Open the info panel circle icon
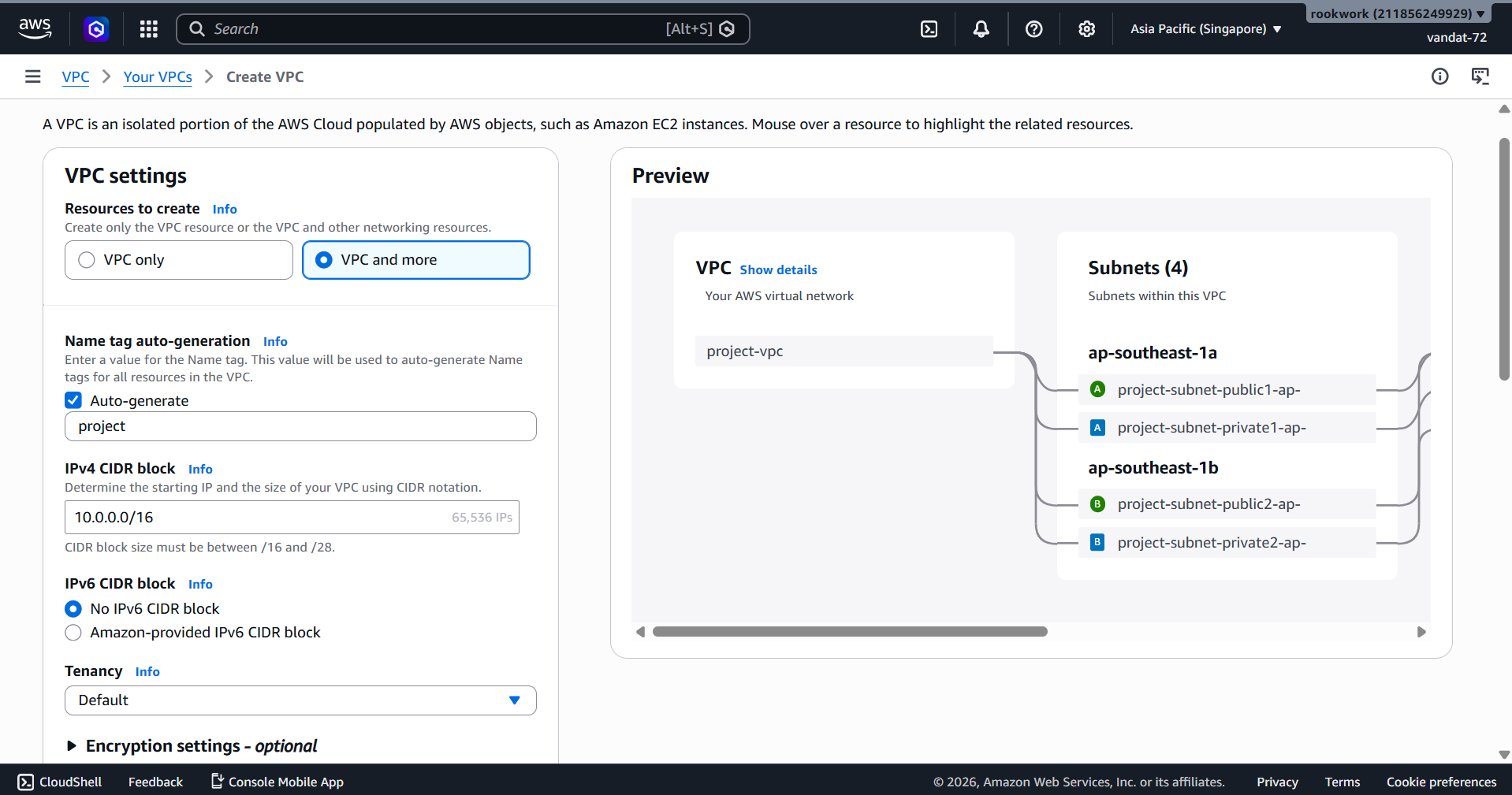The width and height of the screenshot is (1512, 795). tap(1440, 76)
